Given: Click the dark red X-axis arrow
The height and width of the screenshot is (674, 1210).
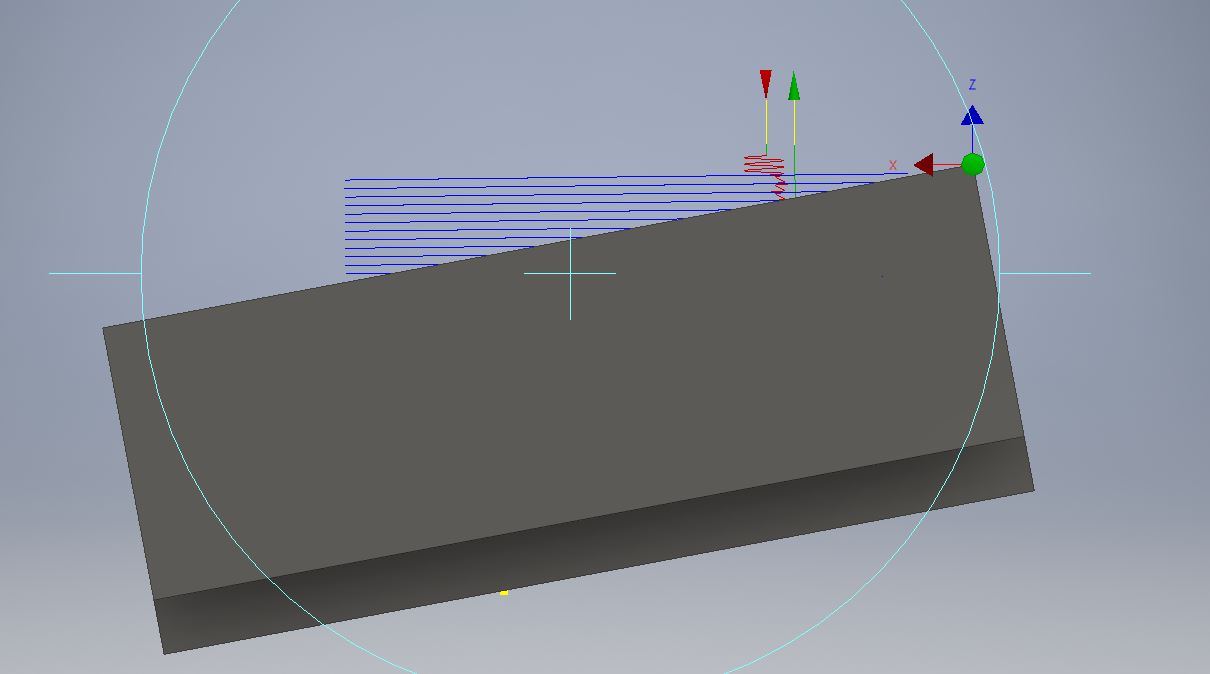Looking at the screenshot, I should (x=925, y=163).
